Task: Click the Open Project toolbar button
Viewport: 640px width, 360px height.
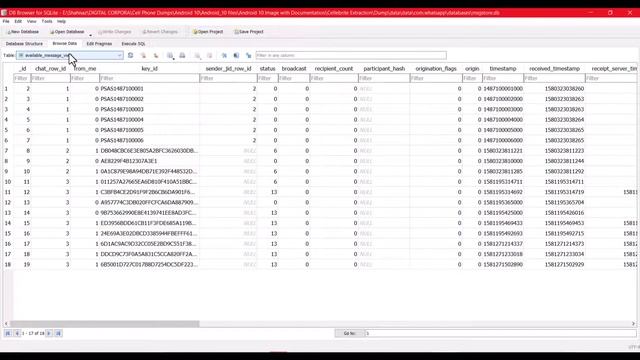Action: tap(208, 32)
